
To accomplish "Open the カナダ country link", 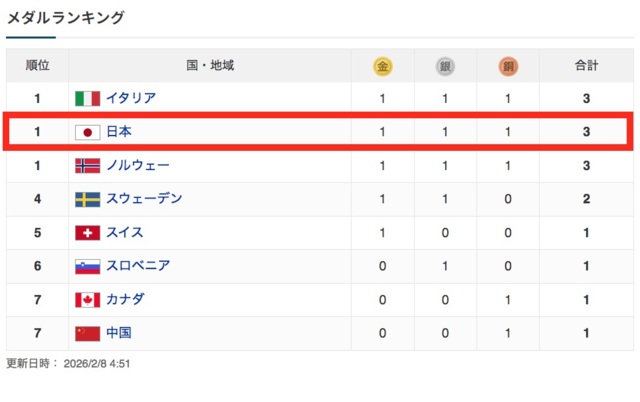I will [x=125, y=300].
